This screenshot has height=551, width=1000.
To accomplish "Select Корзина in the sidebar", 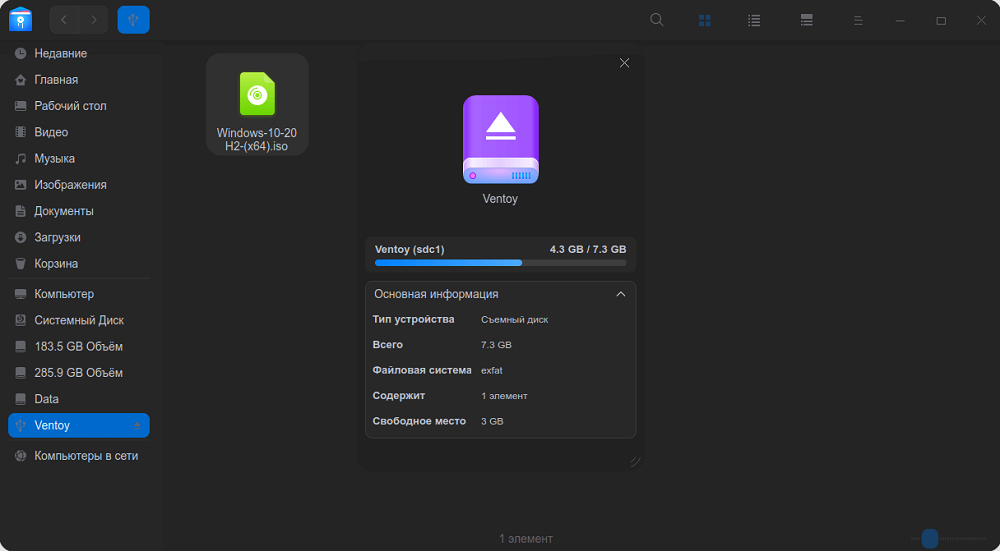I will tap(55, 263).
